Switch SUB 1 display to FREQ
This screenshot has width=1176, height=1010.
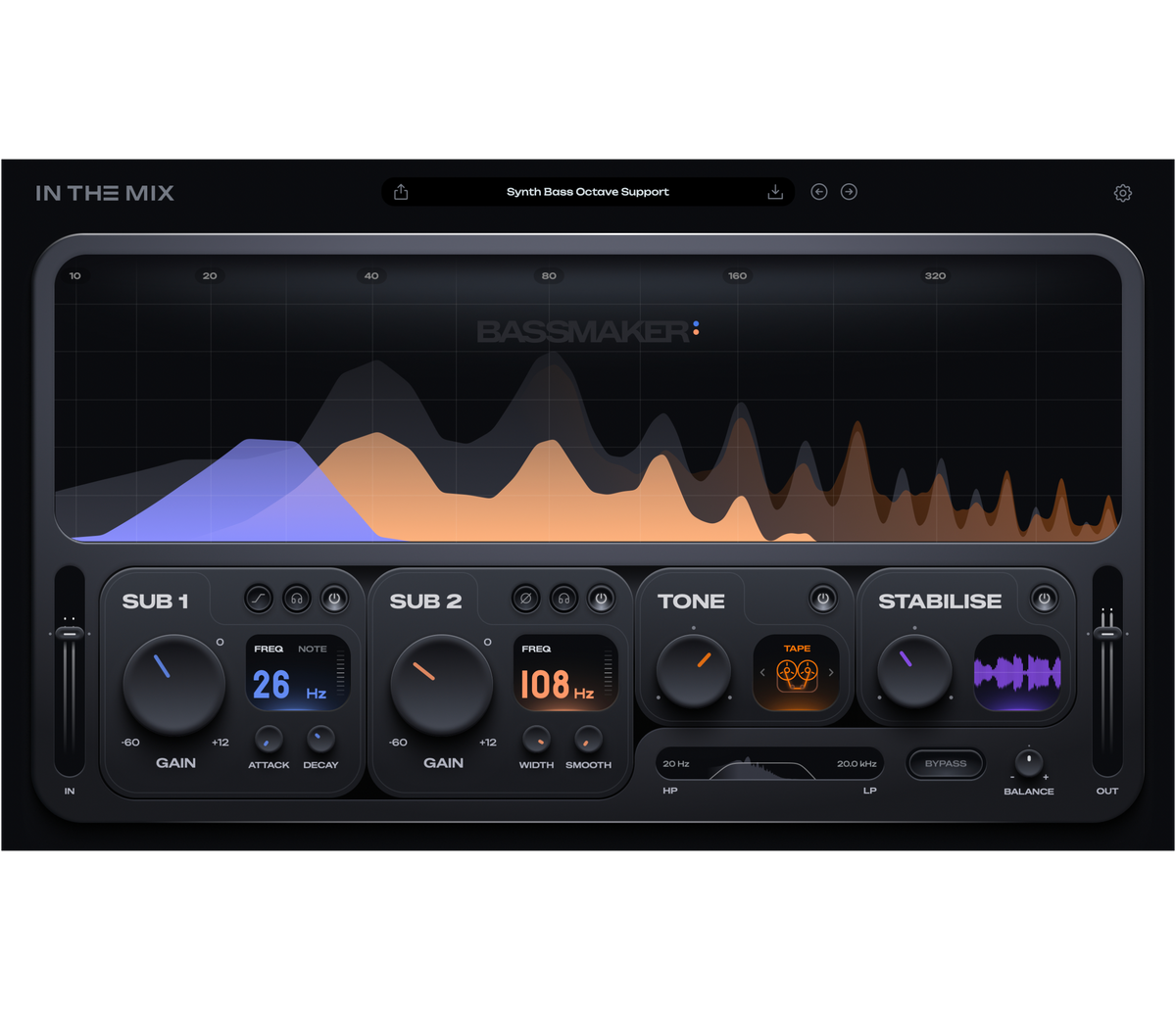click(x=269, y=649)
